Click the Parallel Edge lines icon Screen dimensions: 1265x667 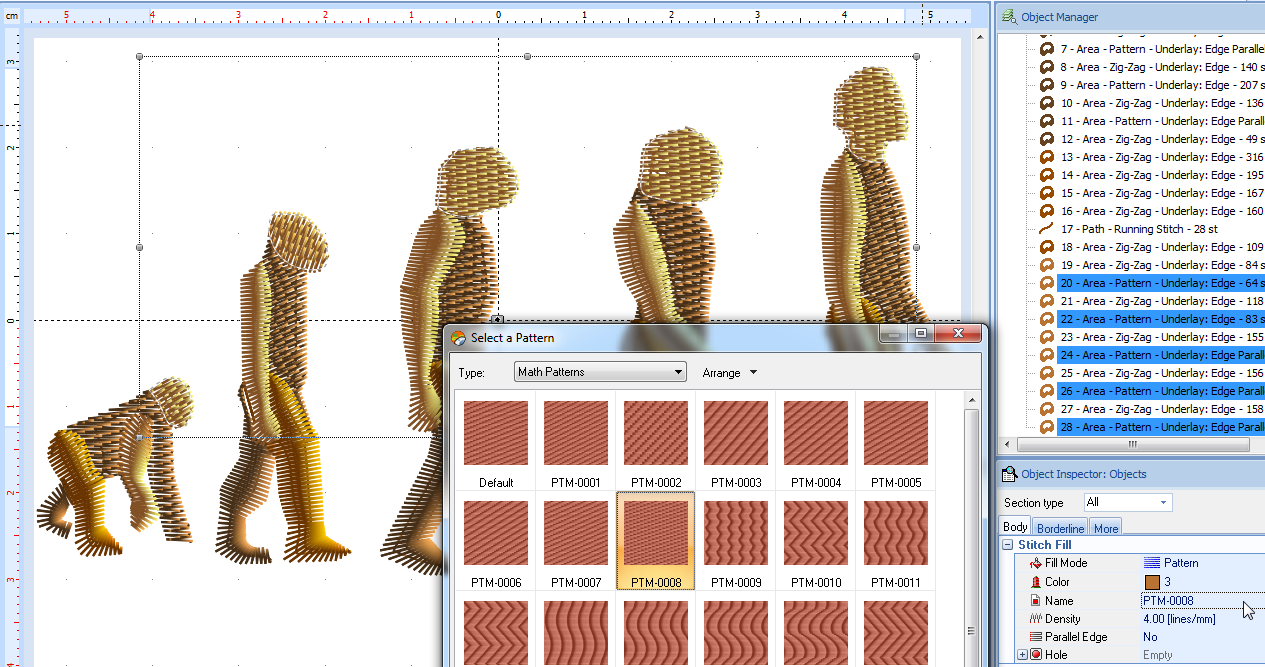coord(1035,637)
